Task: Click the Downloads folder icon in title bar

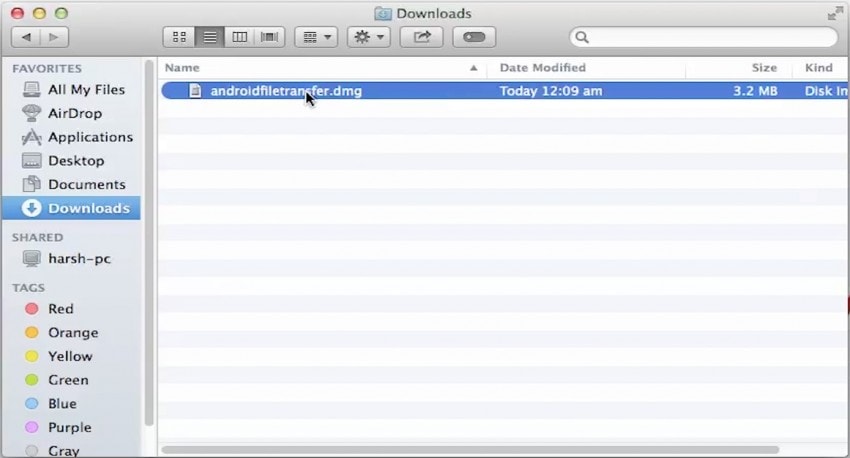Action: pos(383,14)
